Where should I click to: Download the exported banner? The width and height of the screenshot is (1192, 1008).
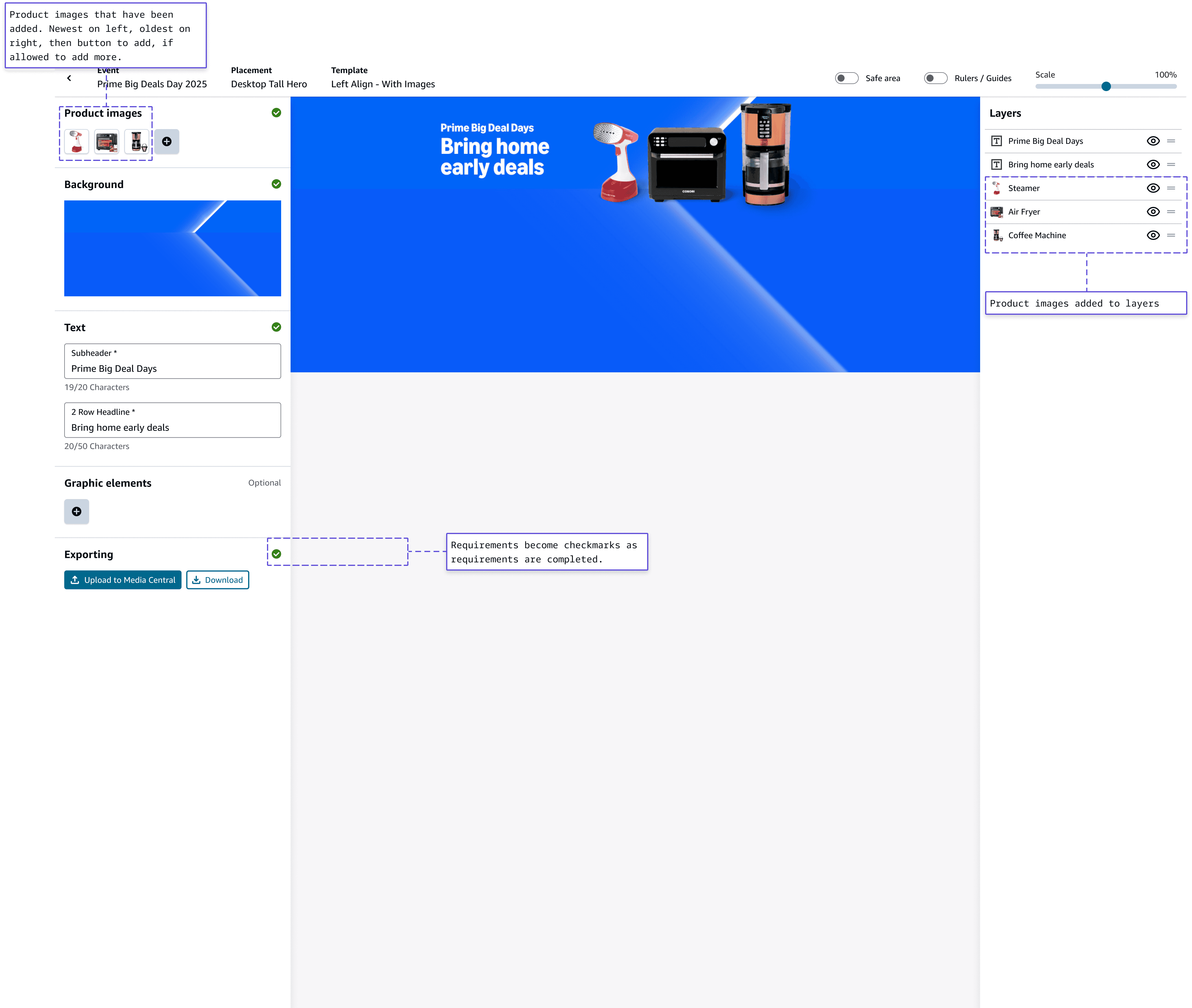(x=218, y=580)
